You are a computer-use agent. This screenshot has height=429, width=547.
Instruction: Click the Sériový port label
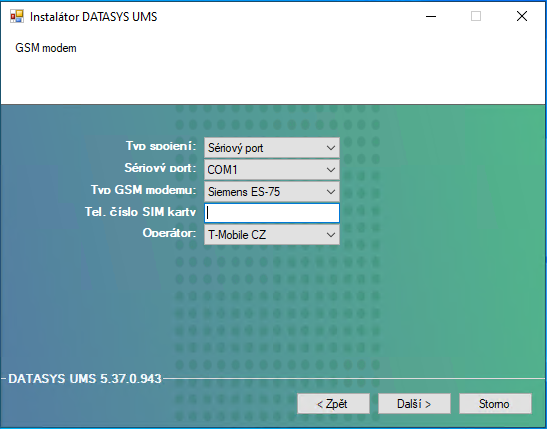point(160,168)
